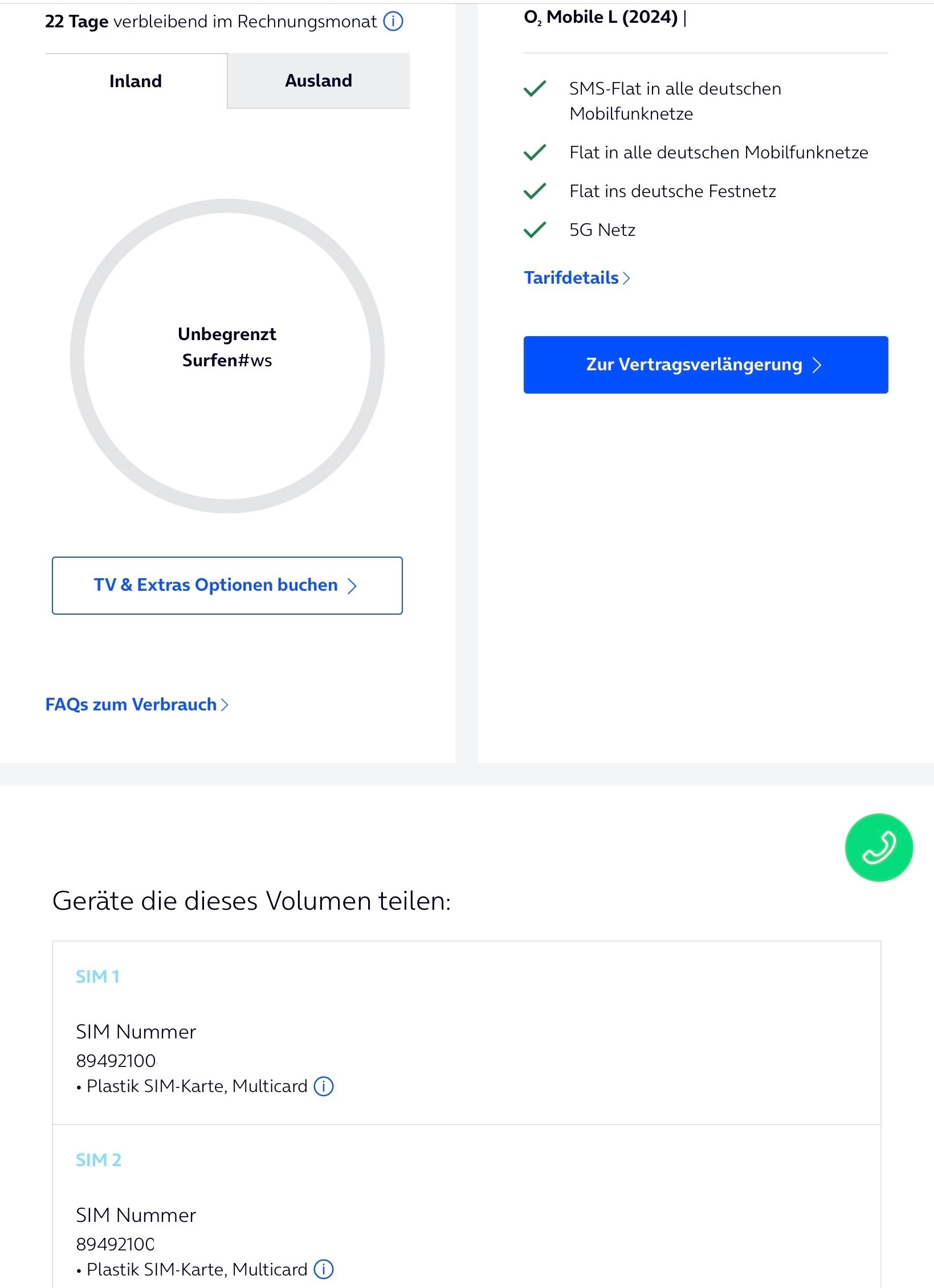Switch to the Ausland tab
The height and width of the screenshot is (1288, 934).
(318, 81)
